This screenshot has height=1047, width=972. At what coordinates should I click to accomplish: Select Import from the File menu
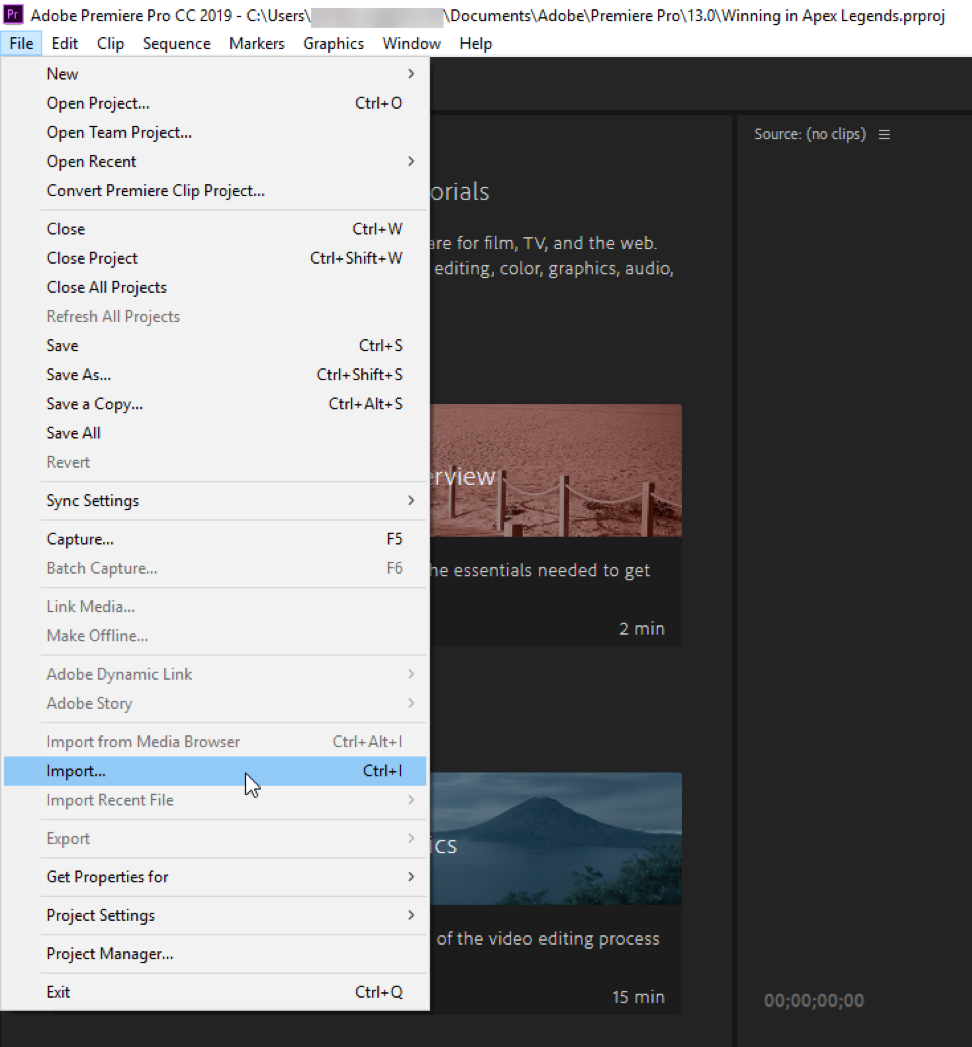76,771
